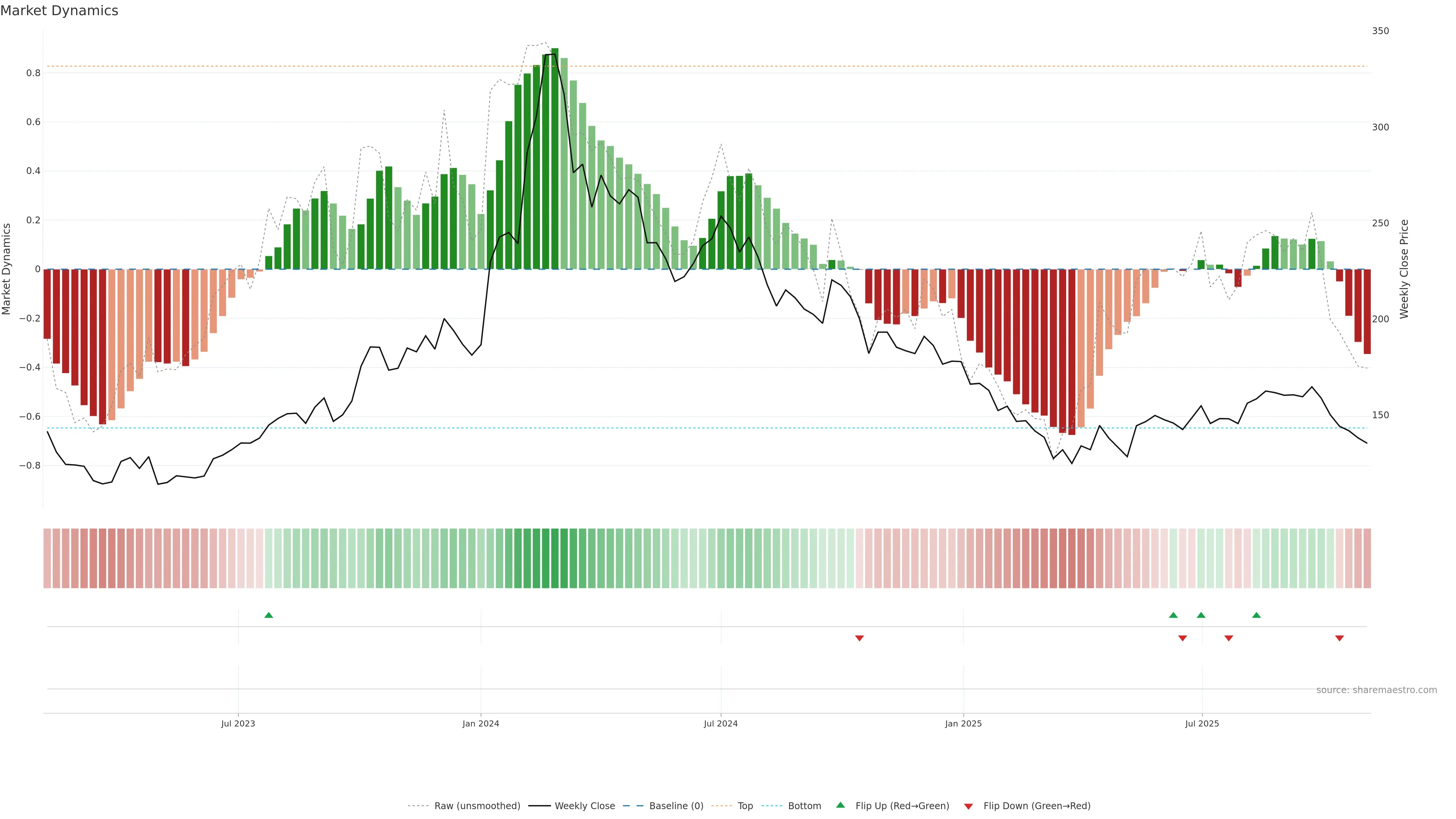Toggle the Top threshold legend label
The width and height of the screenshot is (1456, 819).
745,806
